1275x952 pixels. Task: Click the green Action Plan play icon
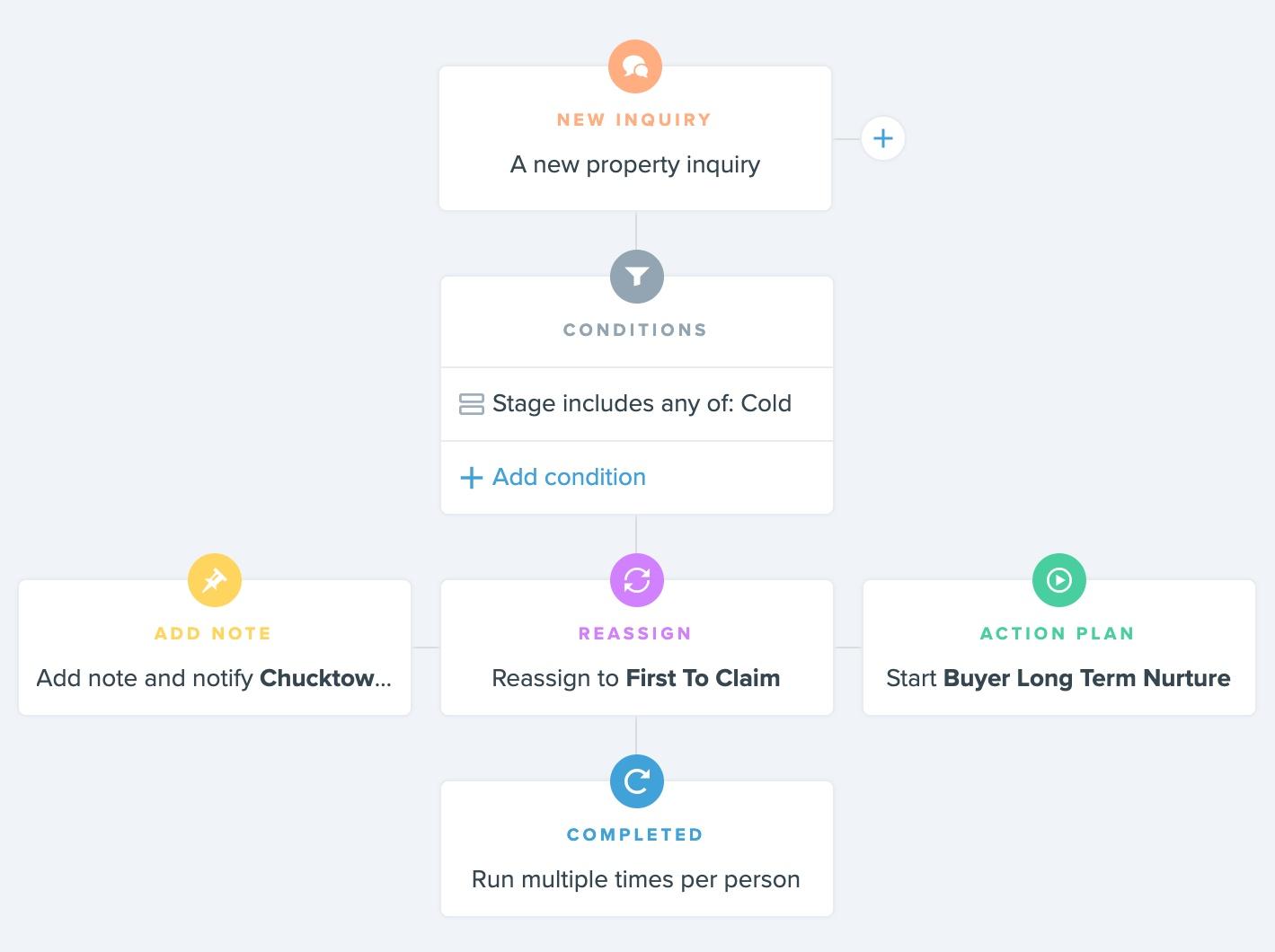point(1059,580)
